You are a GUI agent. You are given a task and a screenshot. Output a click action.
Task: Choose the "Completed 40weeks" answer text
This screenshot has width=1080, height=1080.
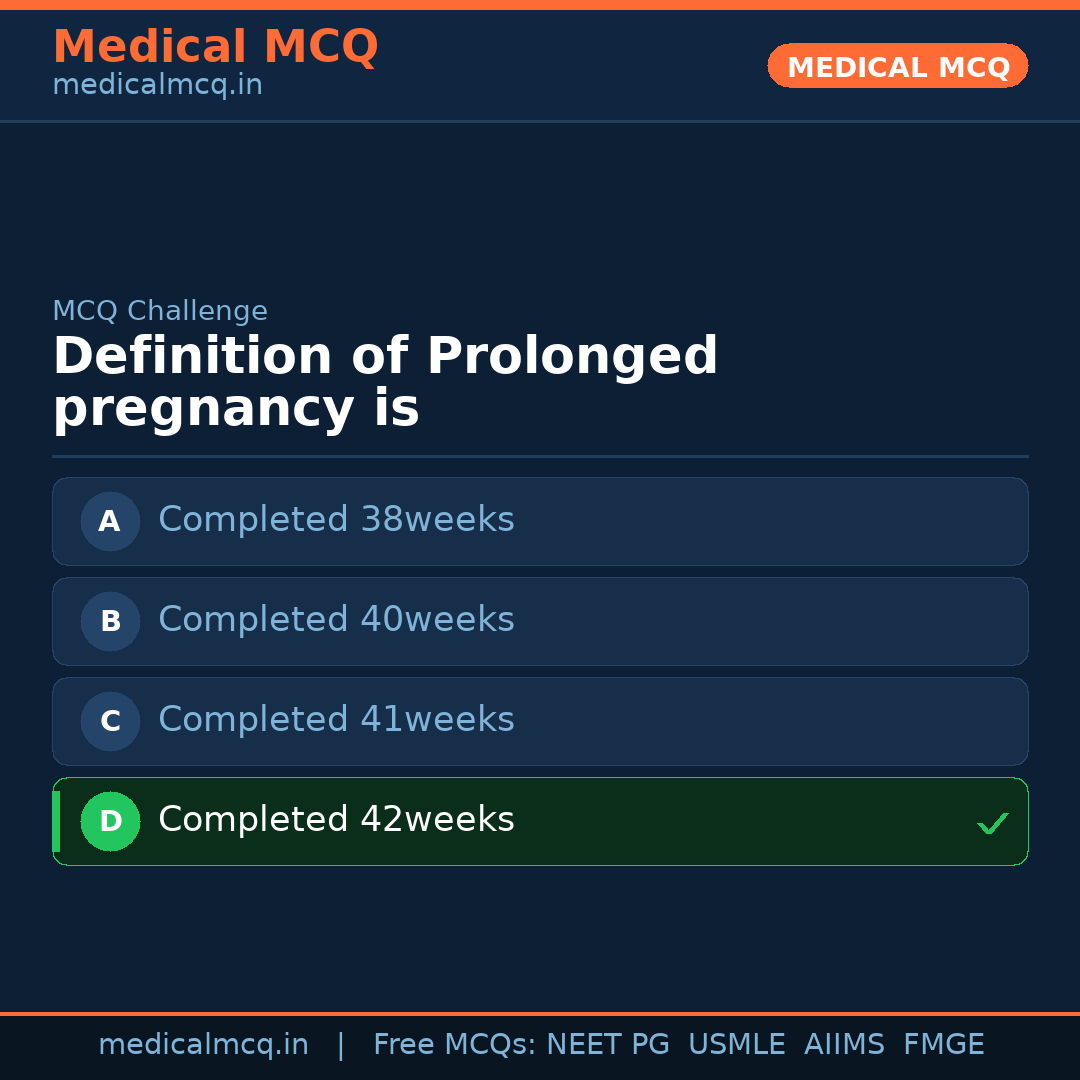point(336,620)
